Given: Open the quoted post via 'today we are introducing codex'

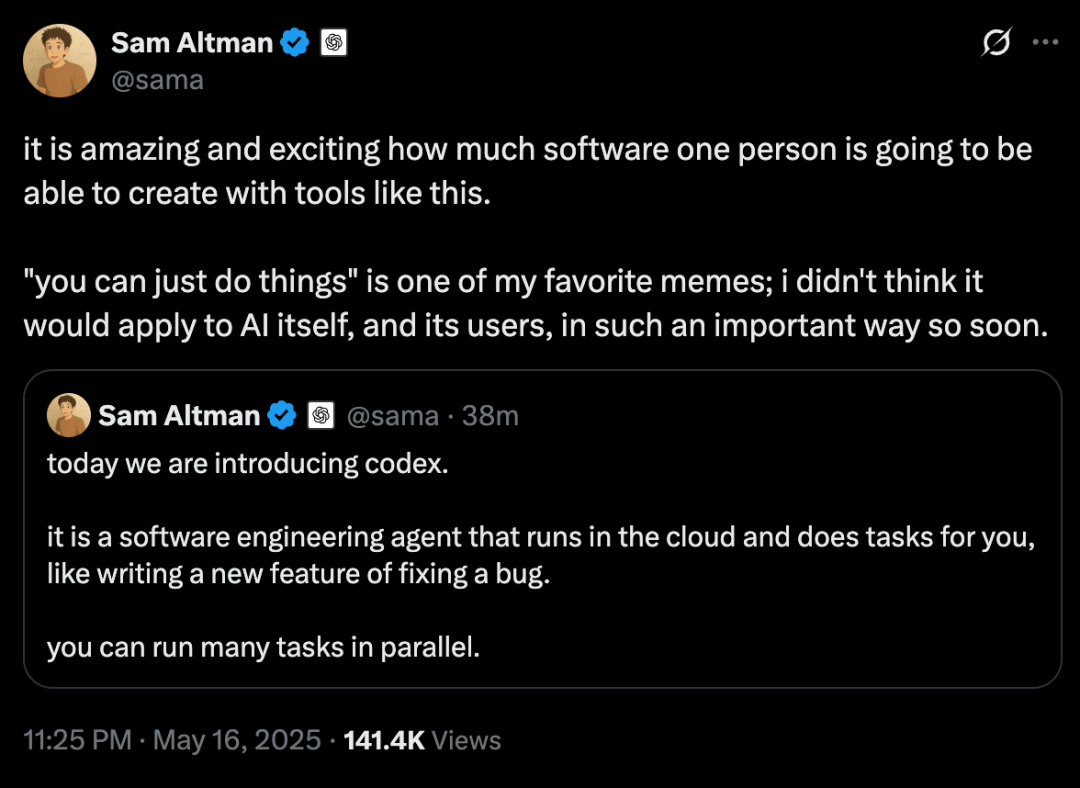Looking at the screenshot, I should [x=247, y=464].
